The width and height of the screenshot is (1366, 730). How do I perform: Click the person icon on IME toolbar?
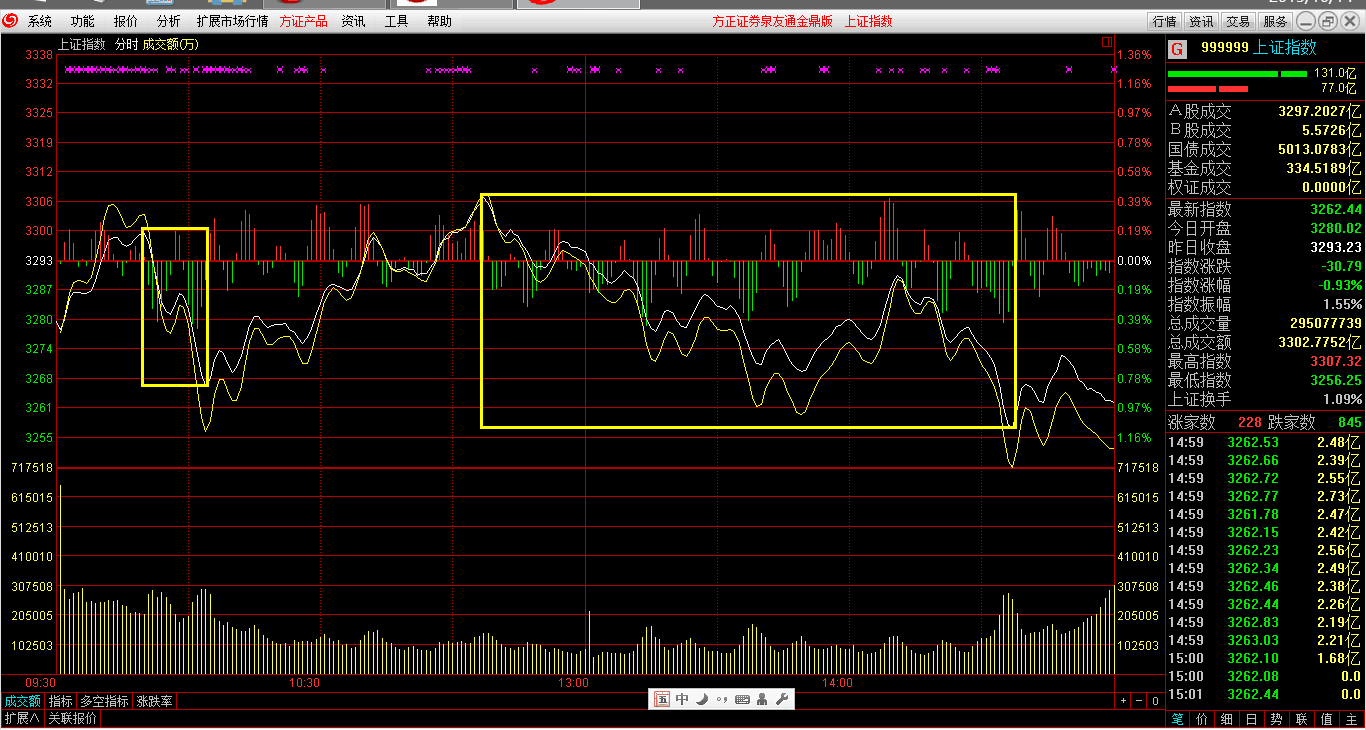[762, 700]
